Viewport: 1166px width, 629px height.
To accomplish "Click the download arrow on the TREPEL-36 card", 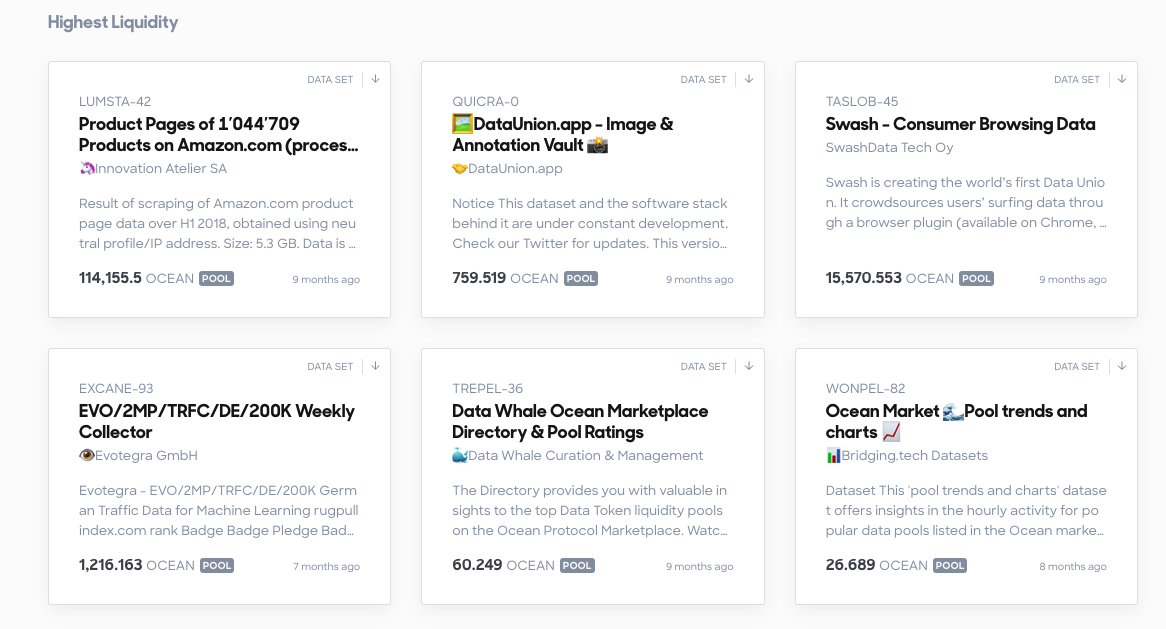I will point(748,366).
